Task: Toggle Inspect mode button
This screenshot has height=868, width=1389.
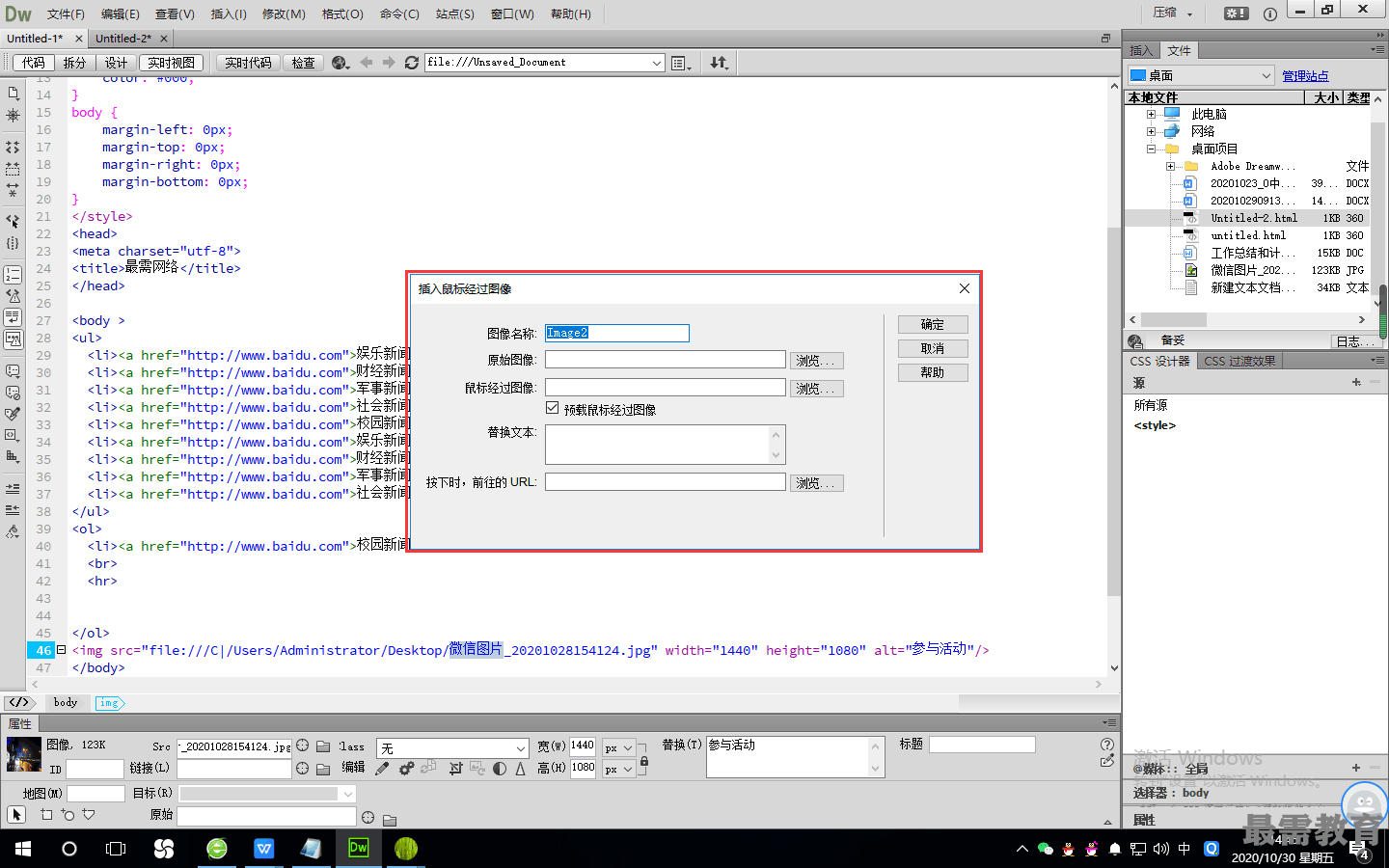Action: click(303, 63)
